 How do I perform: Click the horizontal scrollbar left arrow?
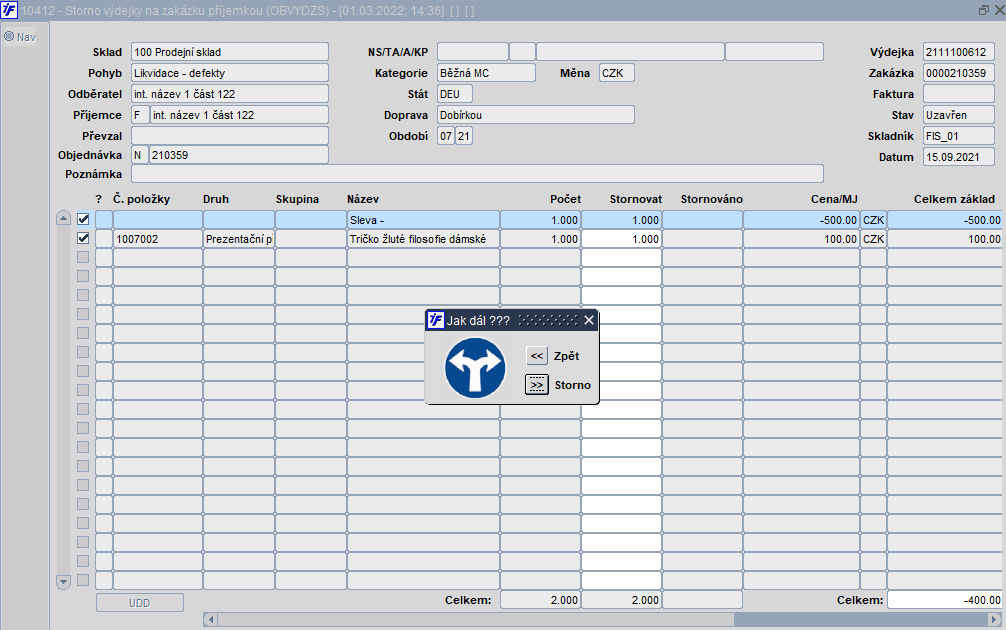[210, 620]
